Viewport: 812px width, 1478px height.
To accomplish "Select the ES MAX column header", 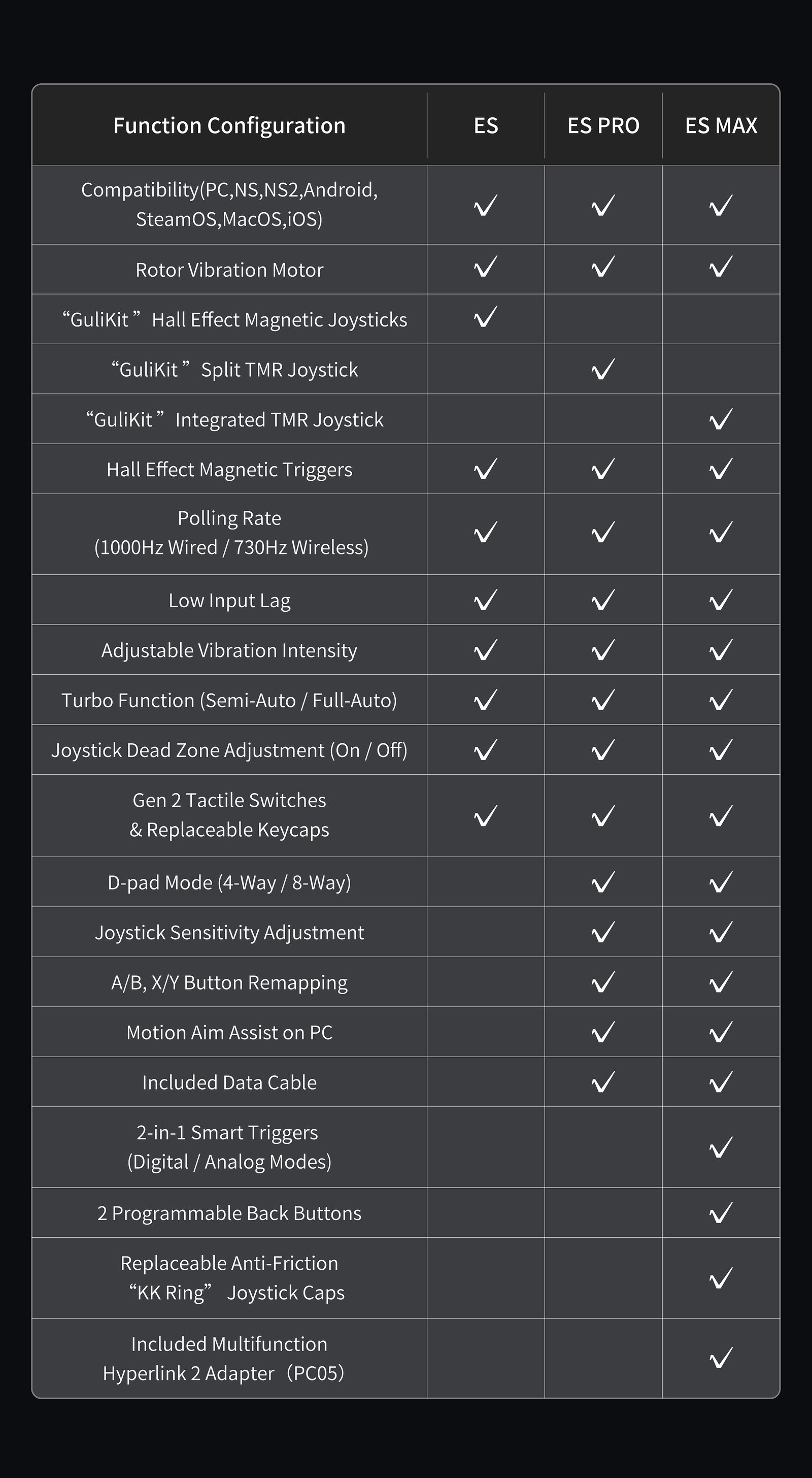I will (721, 125).
